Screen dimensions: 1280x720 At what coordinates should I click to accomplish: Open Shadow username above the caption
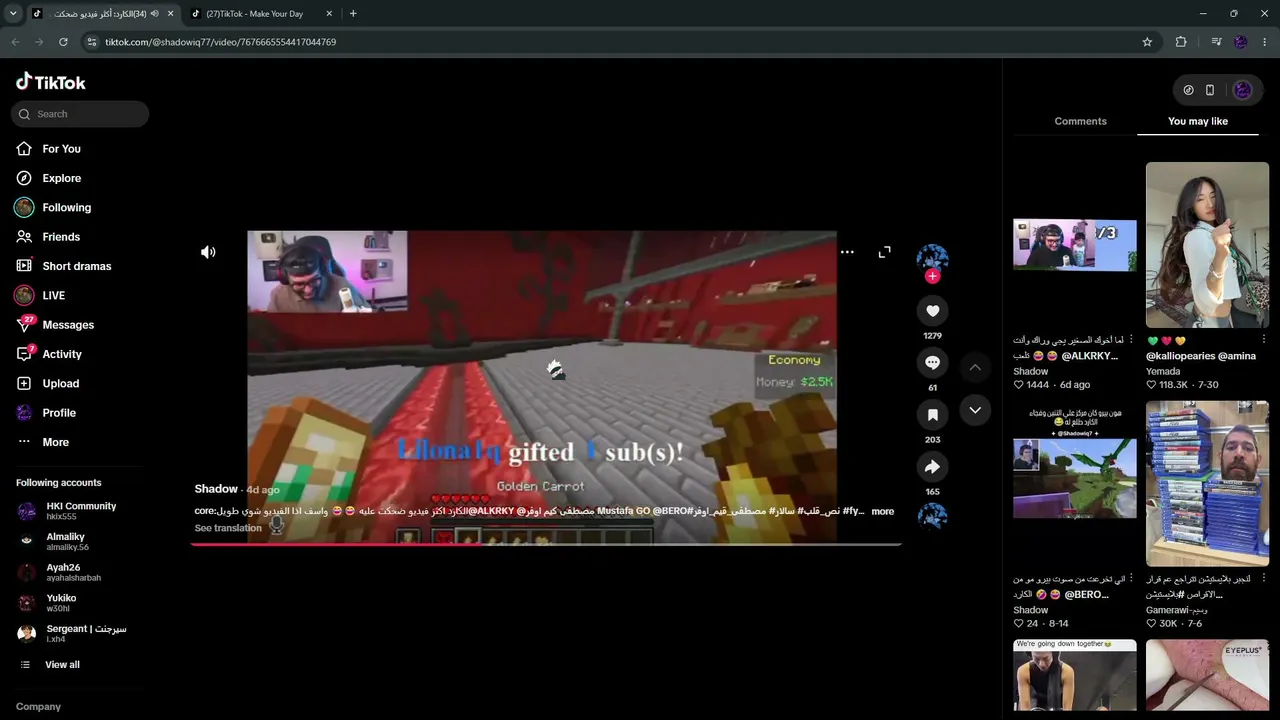(216, 489)
